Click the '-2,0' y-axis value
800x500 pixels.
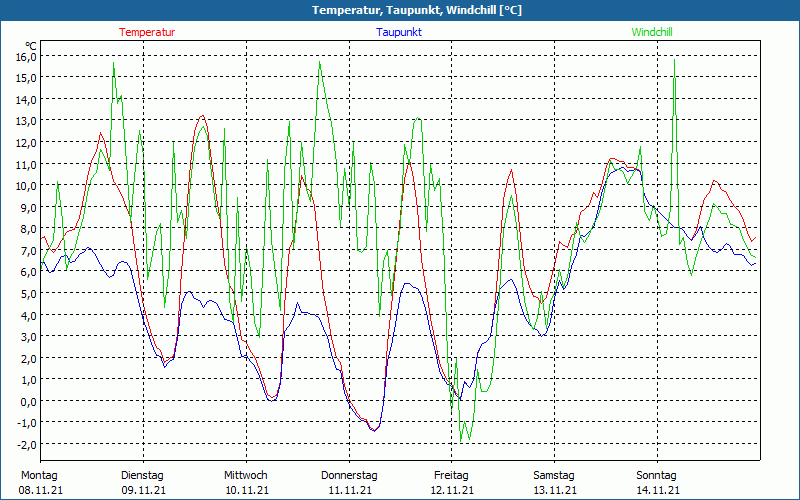click(x=27, y=445)
